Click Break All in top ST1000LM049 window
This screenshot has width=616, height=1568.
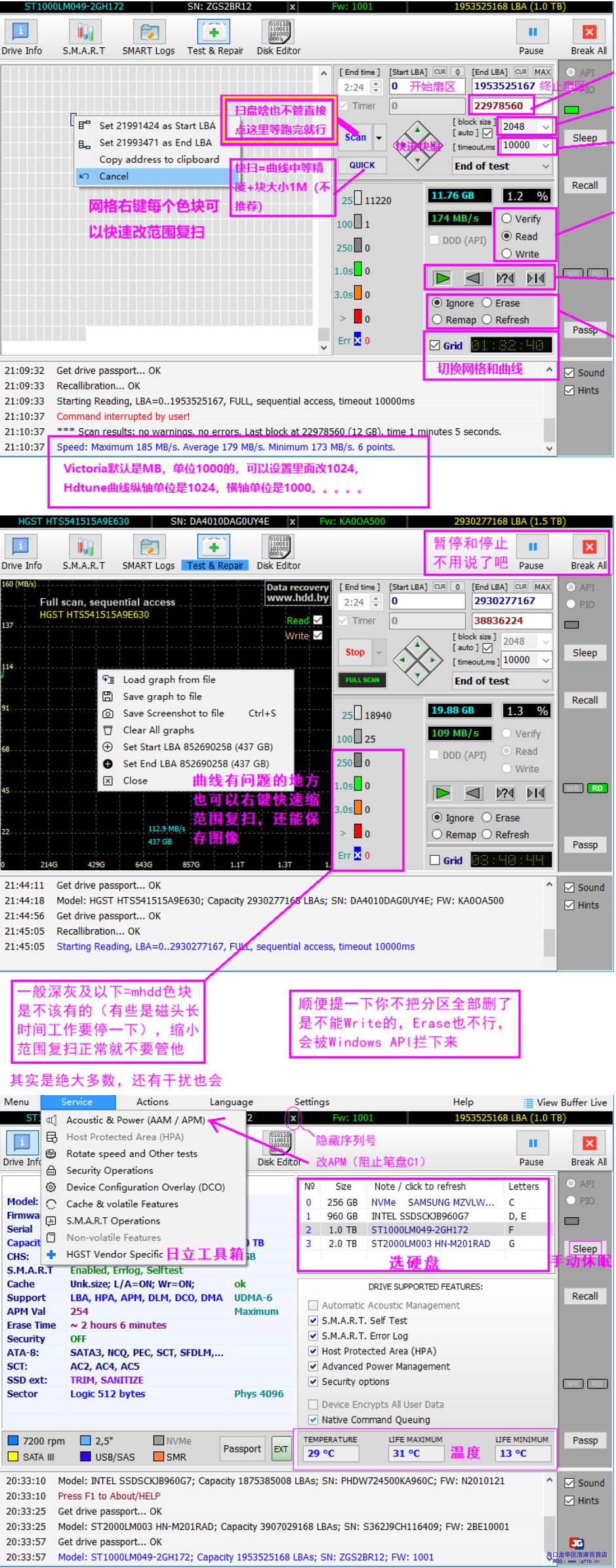588,37
